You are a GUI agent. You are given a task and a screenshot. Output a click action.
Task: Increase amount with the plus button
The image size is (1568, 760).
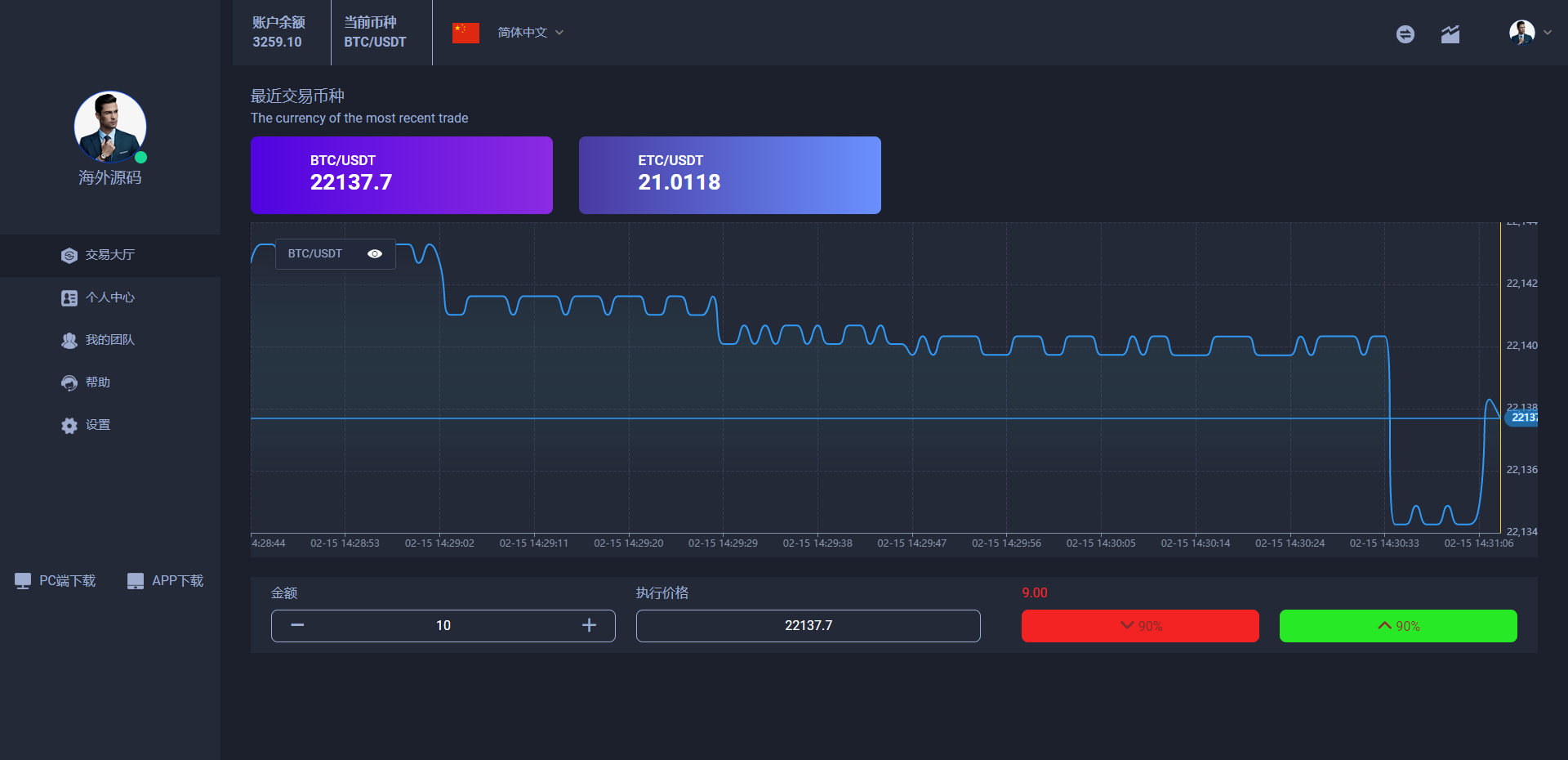click(x=589, y=625)
